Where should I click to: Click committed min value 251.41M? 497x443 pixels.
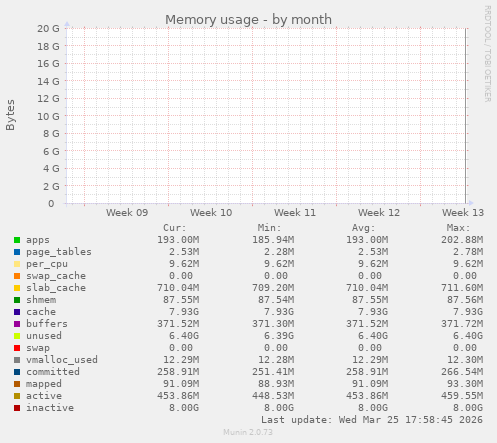[273, 372]
